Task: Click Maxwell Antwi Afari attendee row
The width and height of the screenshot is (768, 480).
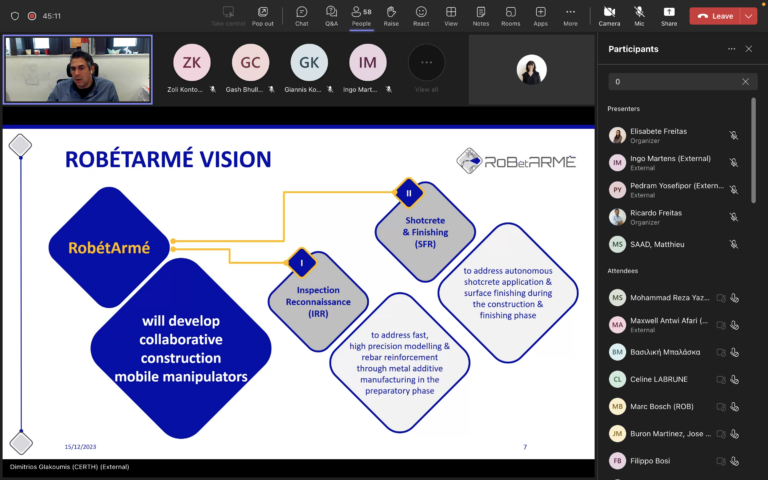Action: tap(674, 325)
